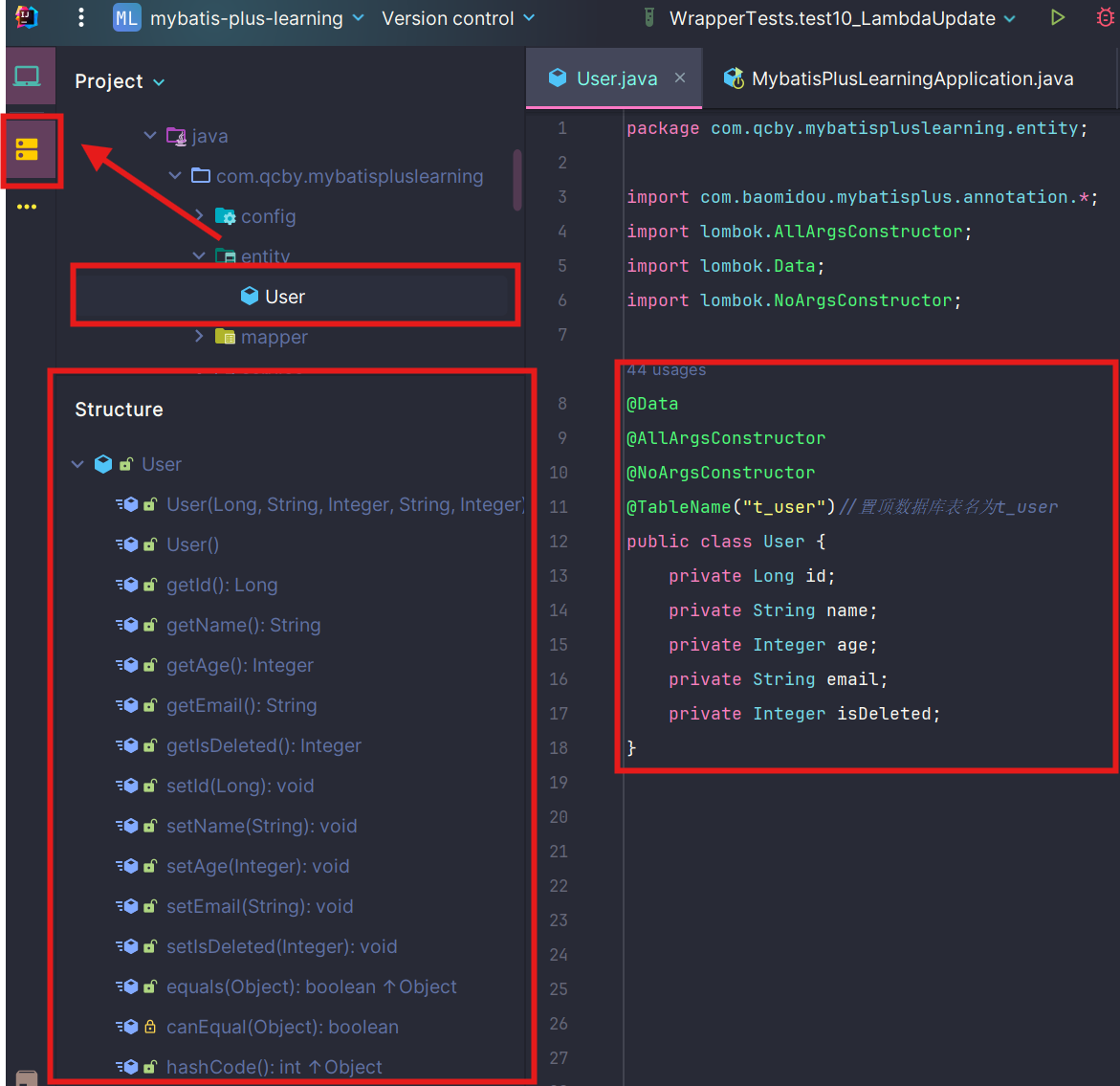Collapse the entity package node
1120x1086 pixels.
(199, 255)
